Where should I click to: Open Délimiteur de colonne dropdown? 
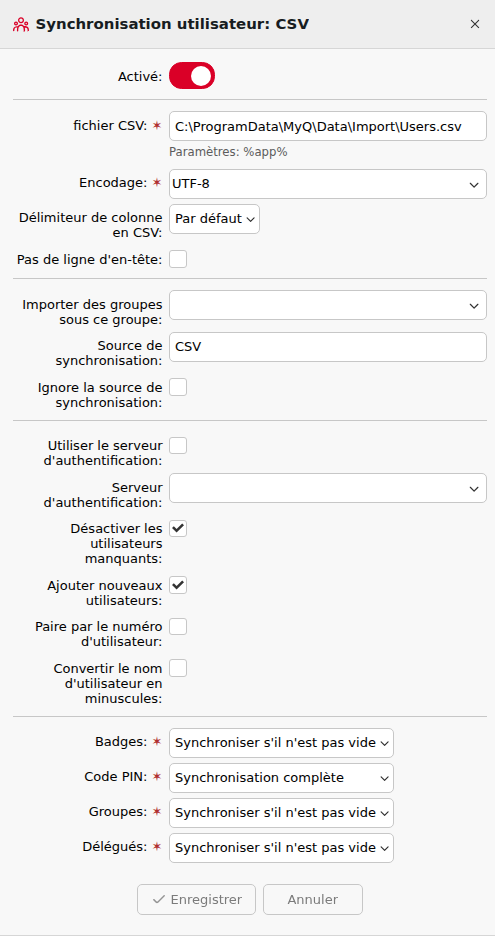click(214, 219)
